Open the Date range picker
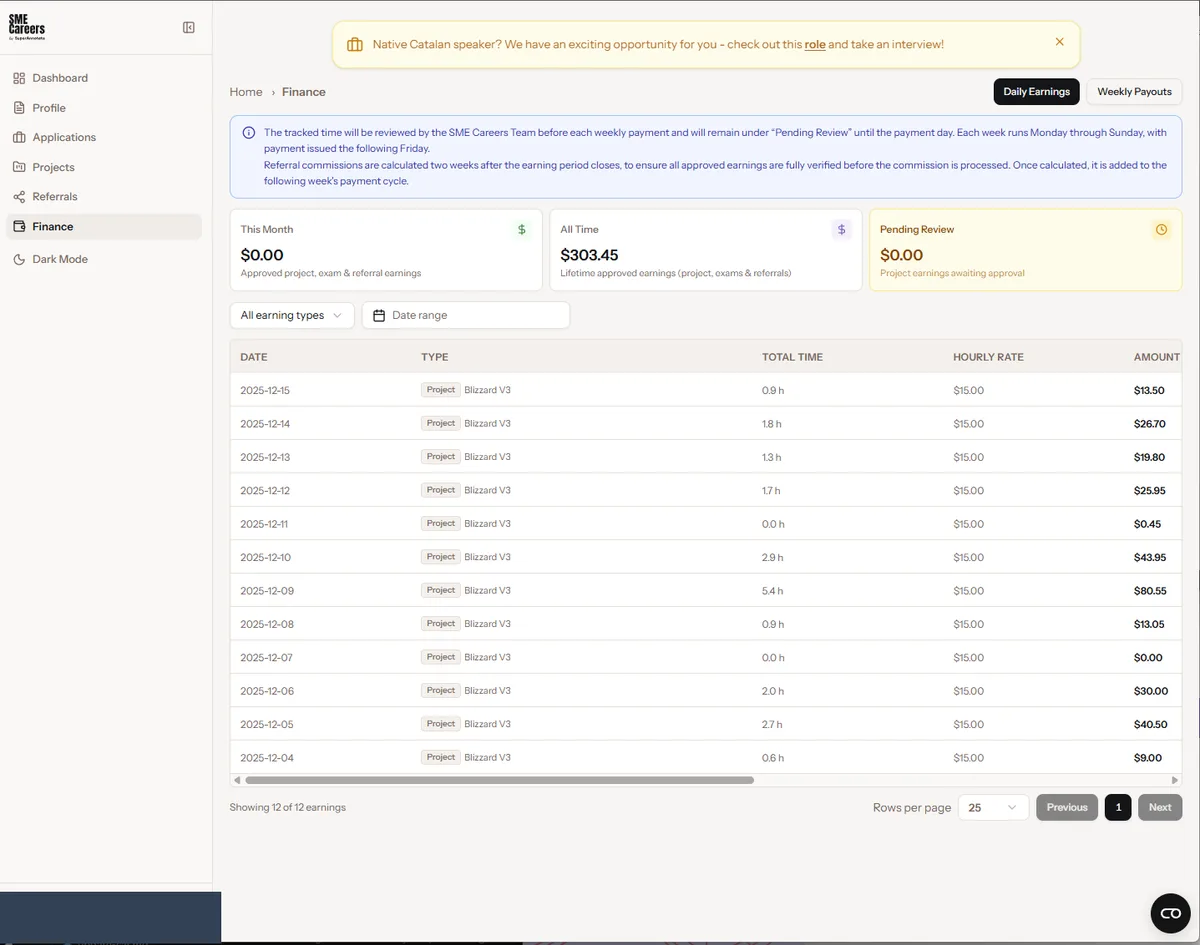The height and width of the screenshot is (945, 1200). (x=466, y=315)
